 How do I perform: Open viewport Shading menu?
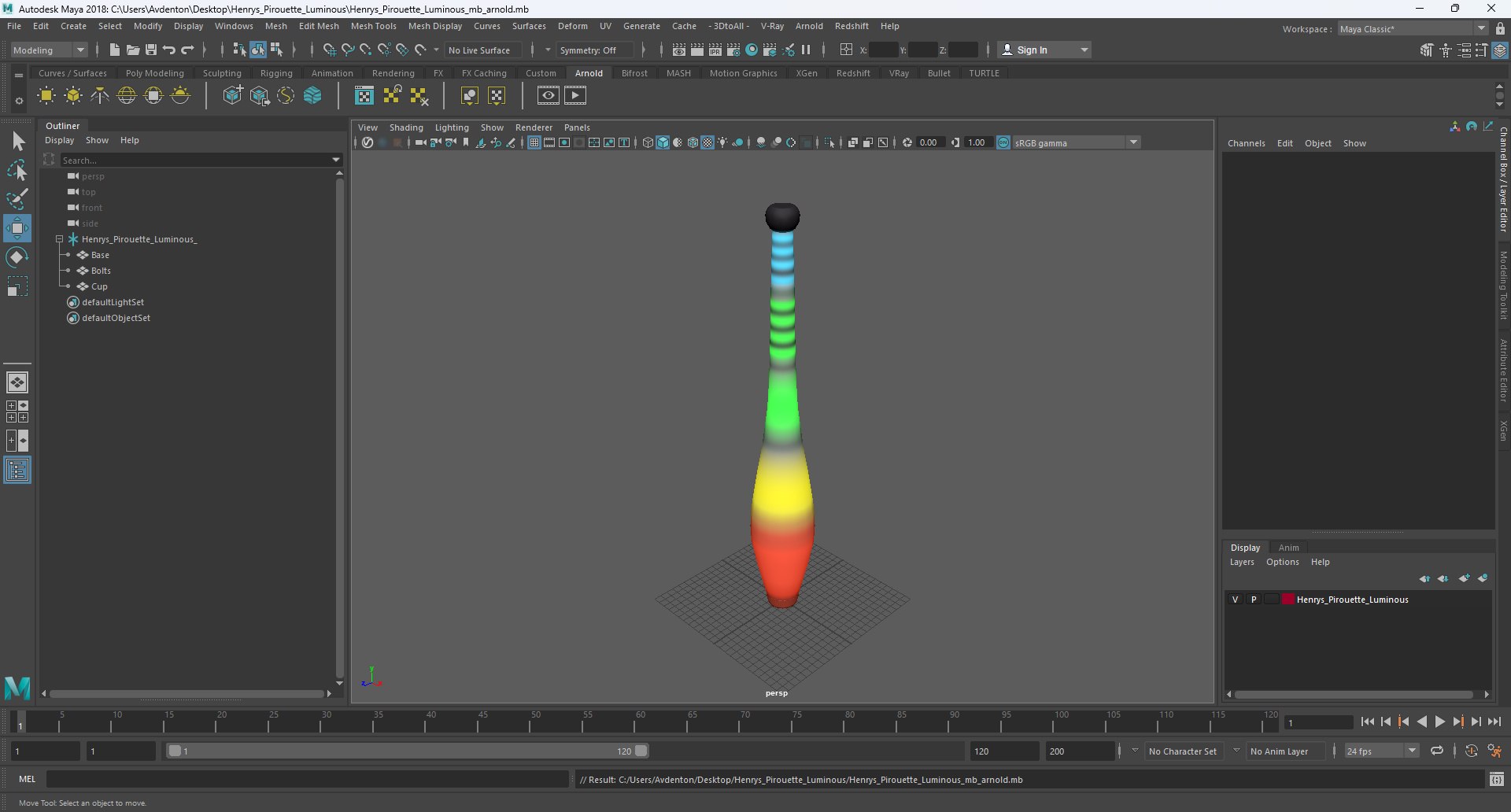point(406,127)
